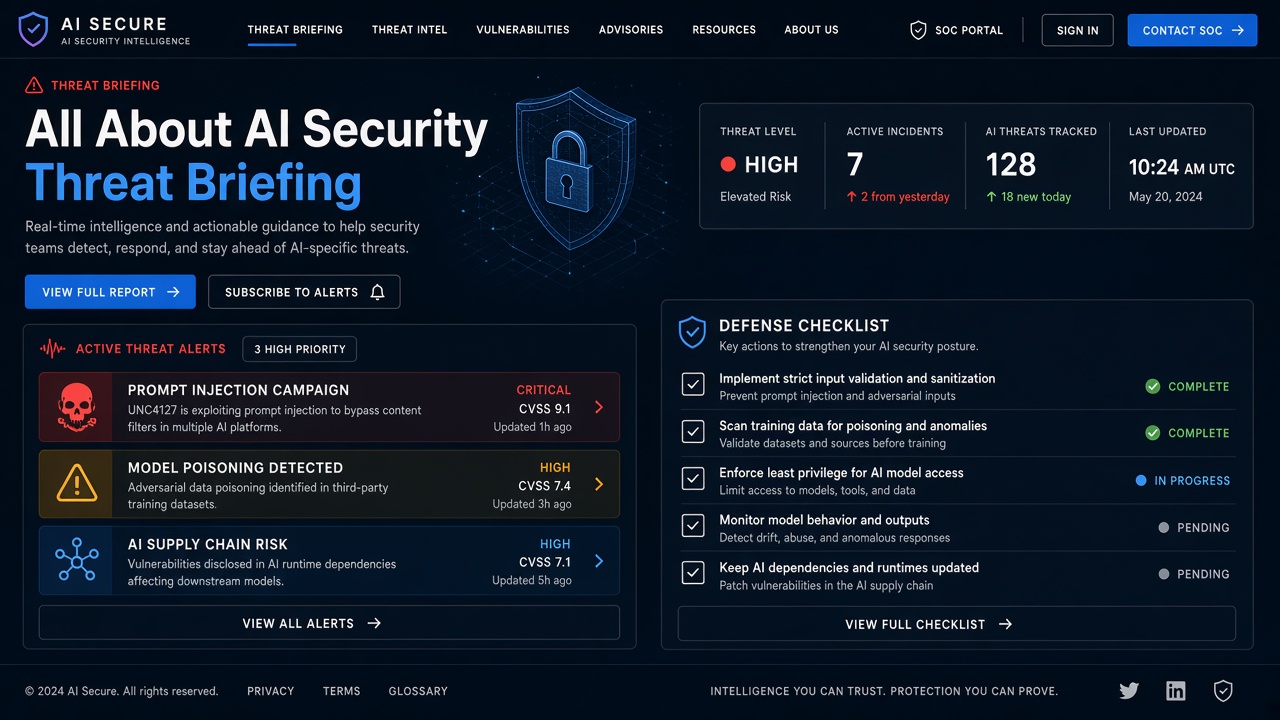Click the bell icon on Subscribe to Alerts
The image size is (1280, 720).
pyautogui.click(x=377, y=292)
